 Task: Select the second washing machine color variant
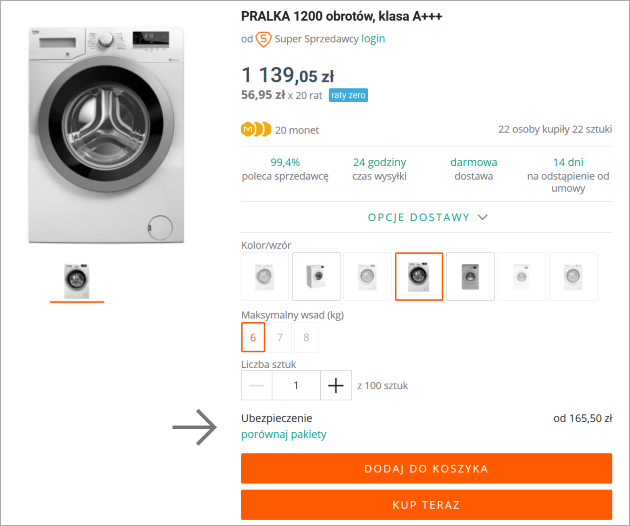click(x=316, y=276)
